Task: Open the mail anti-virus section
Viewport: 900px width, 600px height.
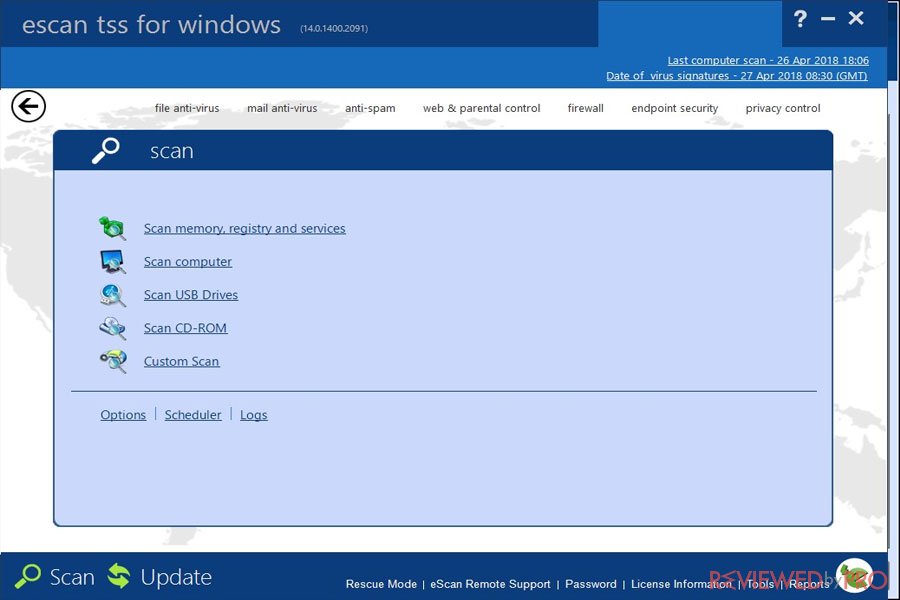Action: (282, 108)
